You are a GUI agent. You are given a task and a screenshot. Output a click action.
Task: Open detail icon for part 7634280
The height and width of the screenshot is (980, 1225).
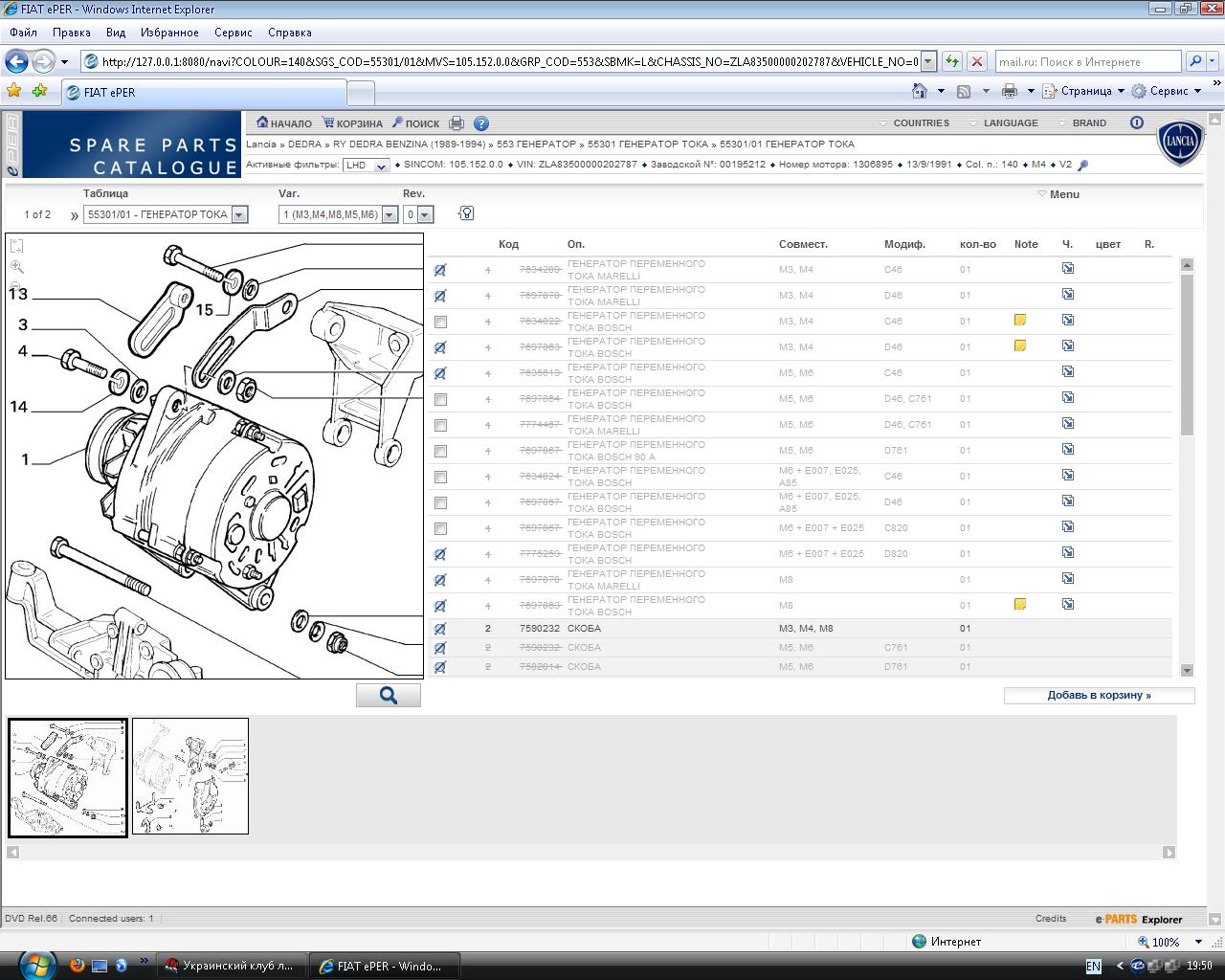click(x=1068, y=269)
